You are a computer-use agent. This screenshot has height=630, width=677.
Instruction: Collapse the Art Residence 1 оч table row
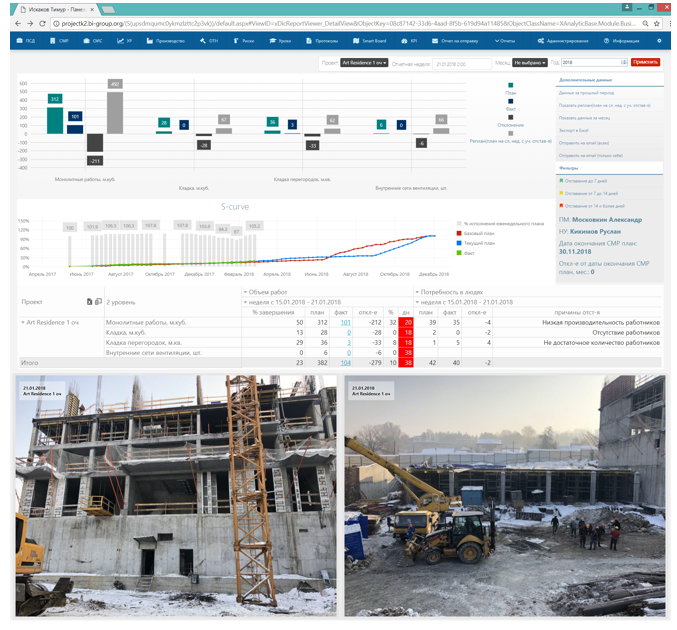tap(22, 322)
